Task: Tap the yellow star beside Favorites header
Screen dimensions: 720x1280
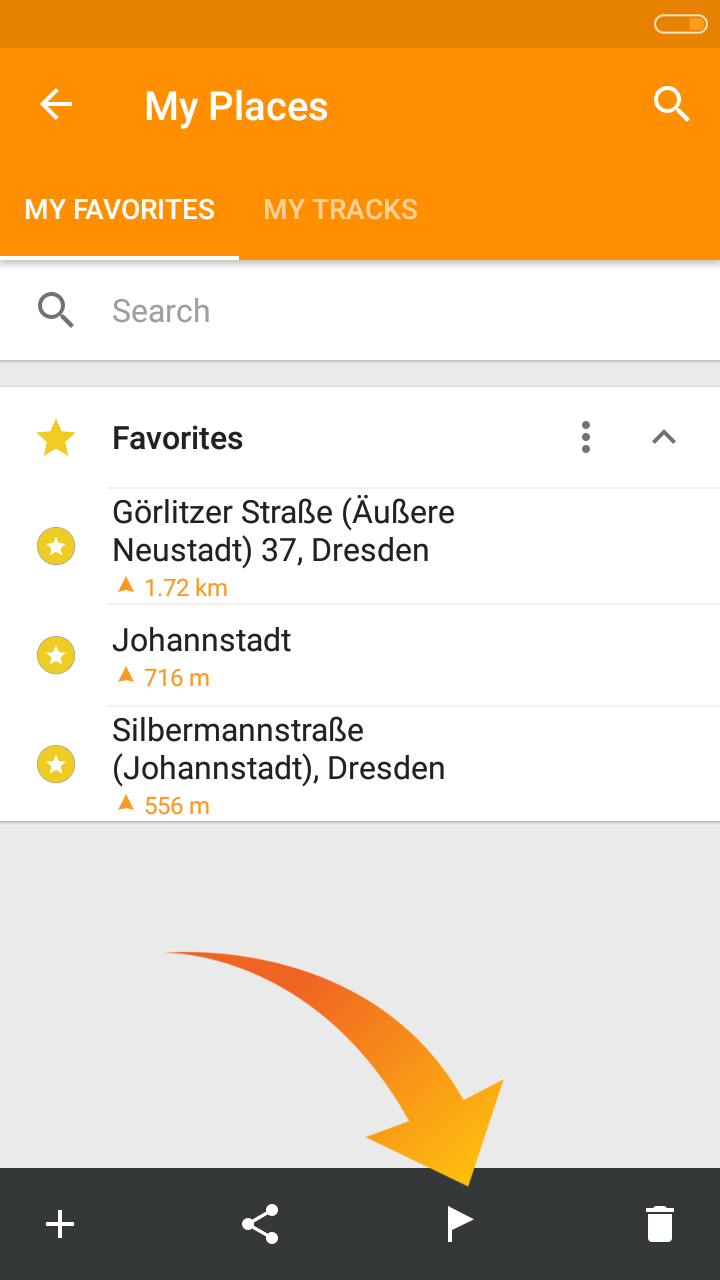Action: pyautogui.click(x=56, y=438)
